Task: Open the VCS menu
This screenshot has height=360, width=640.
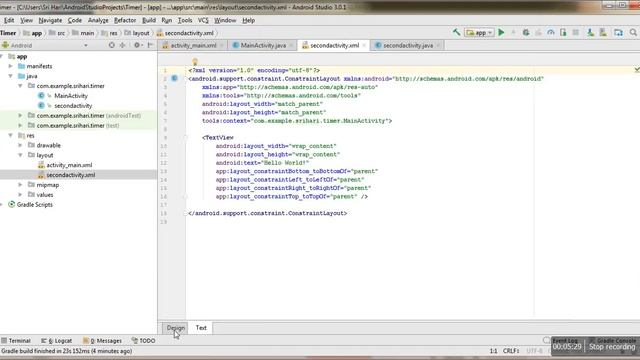Action: (203, 20)
